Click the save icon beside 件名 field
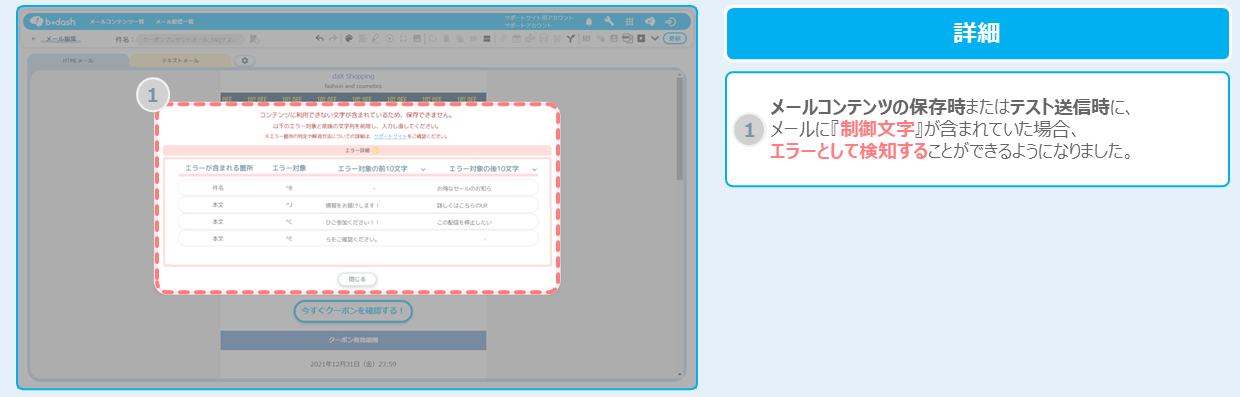 [254, 39]
